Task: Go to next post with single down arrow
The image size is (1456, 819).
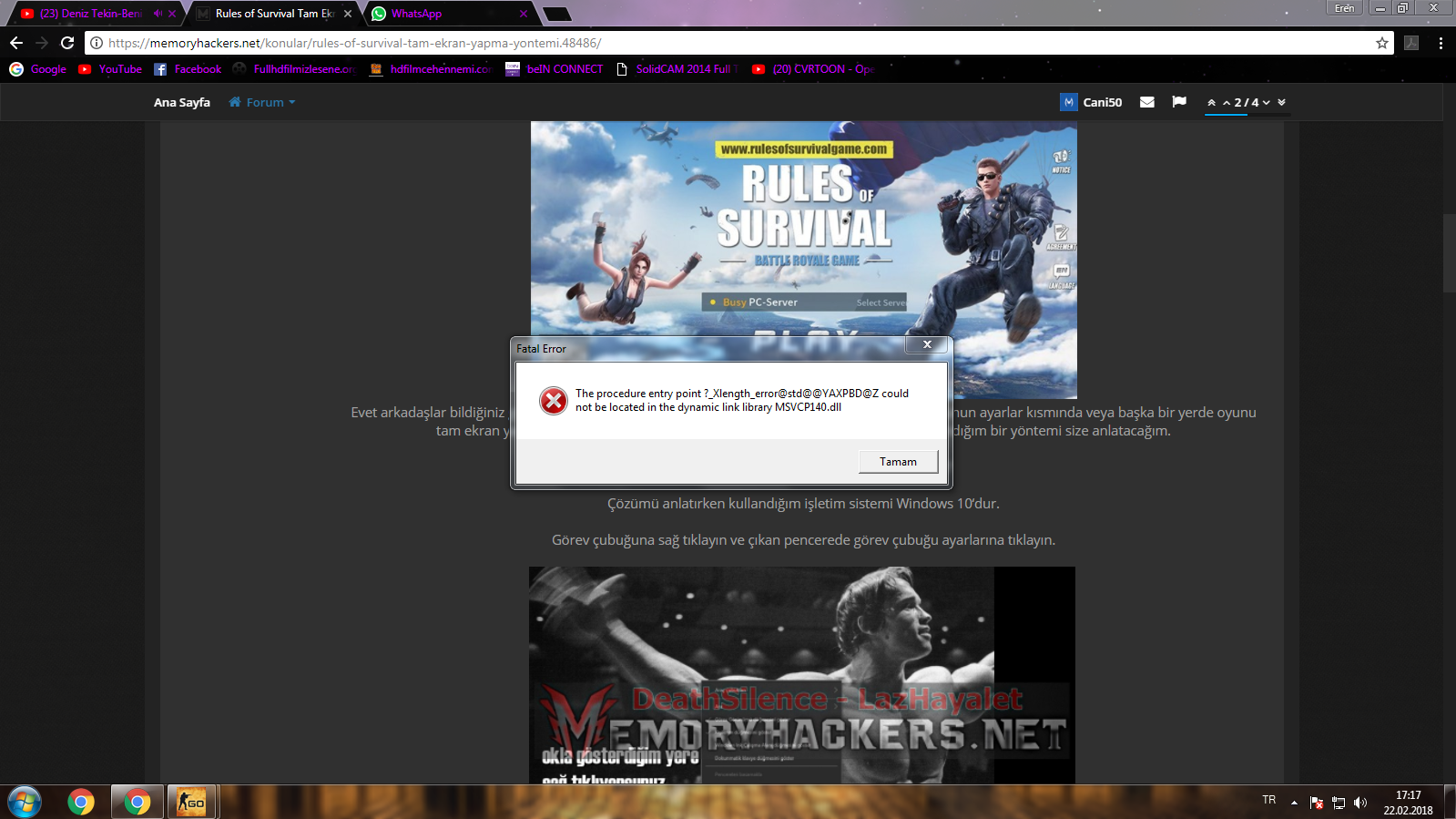Action: pyautogui.click(x=1267, y=103)
